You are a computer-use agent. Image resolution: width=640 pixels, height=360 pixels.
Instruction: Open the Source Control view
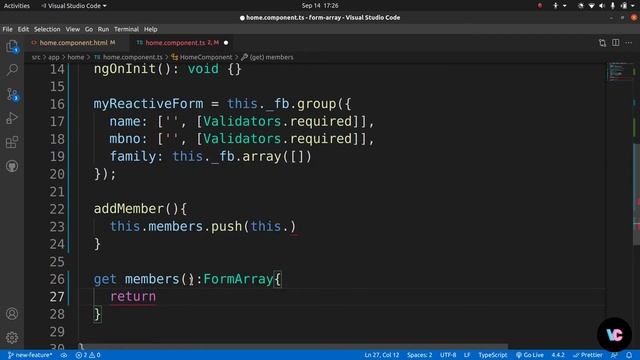(x=12, y=94)
